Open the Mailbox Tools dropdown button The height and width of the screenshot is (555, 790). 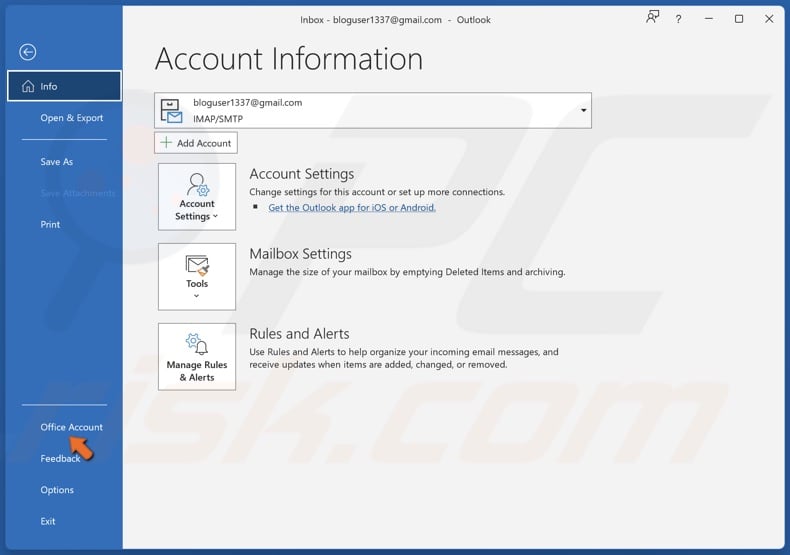[x=196, y=276]
